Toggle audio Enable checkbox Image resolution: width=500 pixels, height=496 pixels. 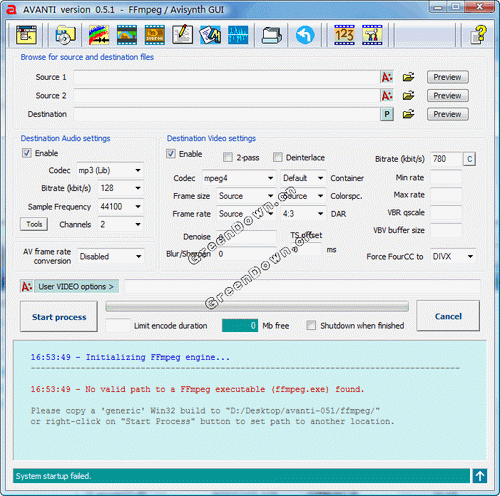pyautogui.click(x=27, y=153)
